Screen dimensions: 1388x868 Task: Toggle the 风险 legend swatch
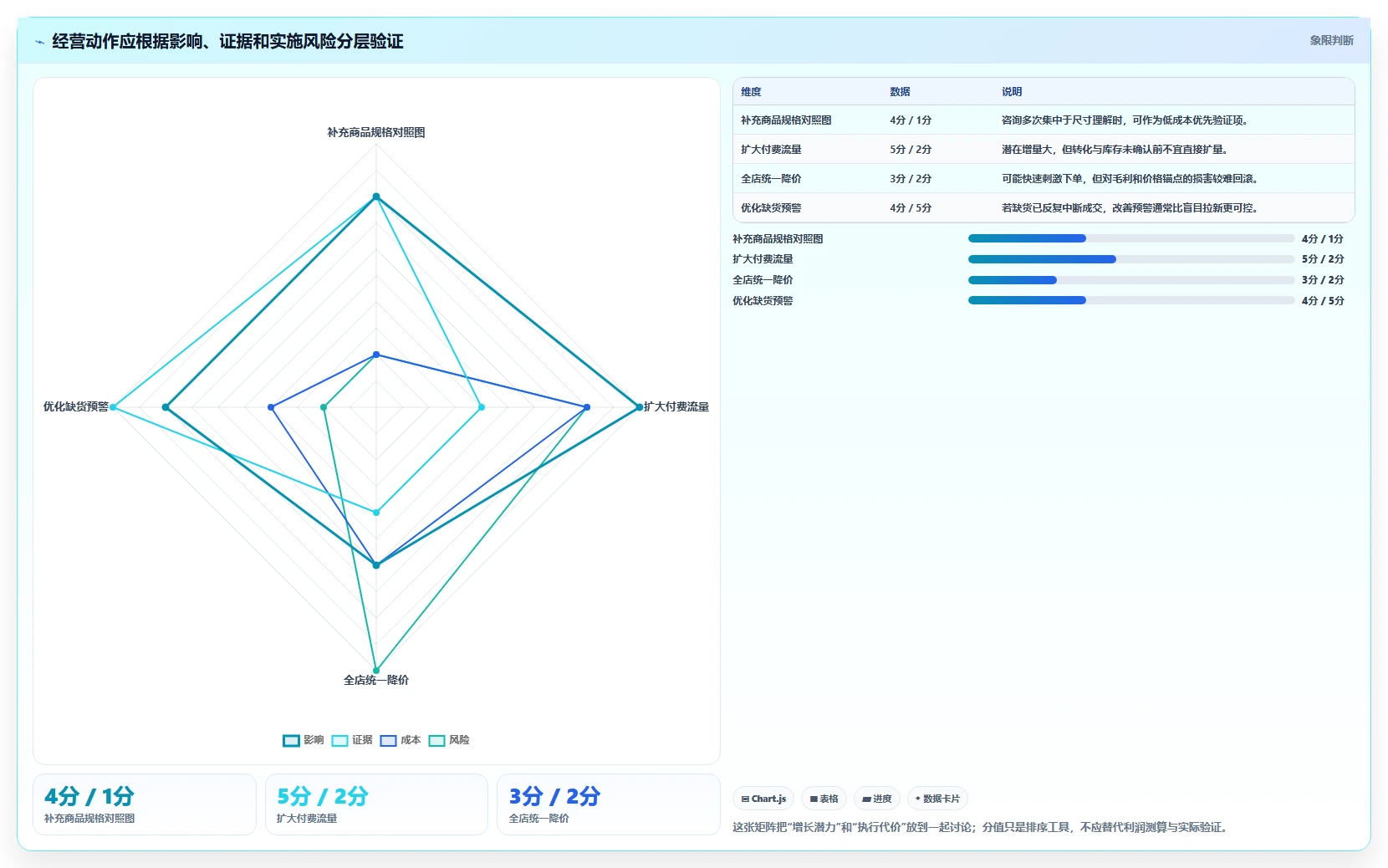[x=436, y=740]
